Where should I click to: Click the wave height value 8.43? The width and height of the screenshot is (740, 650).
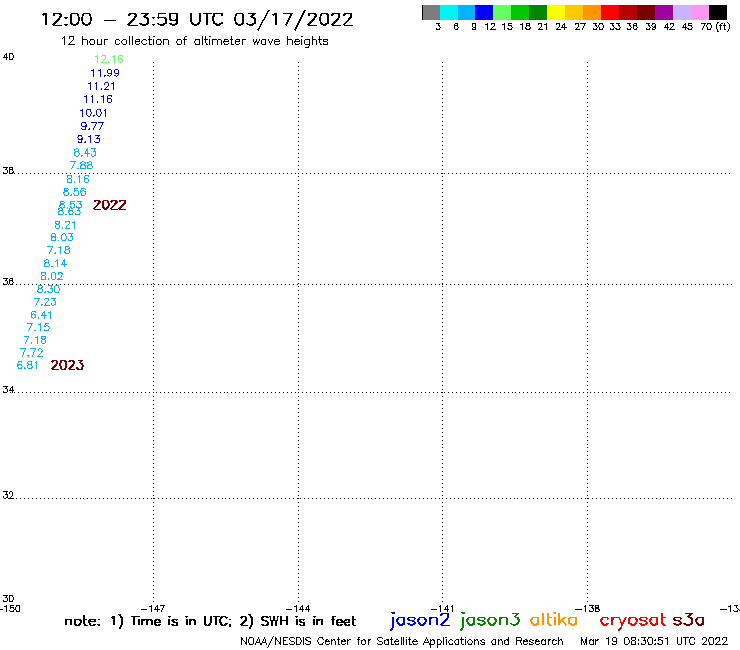85,152
